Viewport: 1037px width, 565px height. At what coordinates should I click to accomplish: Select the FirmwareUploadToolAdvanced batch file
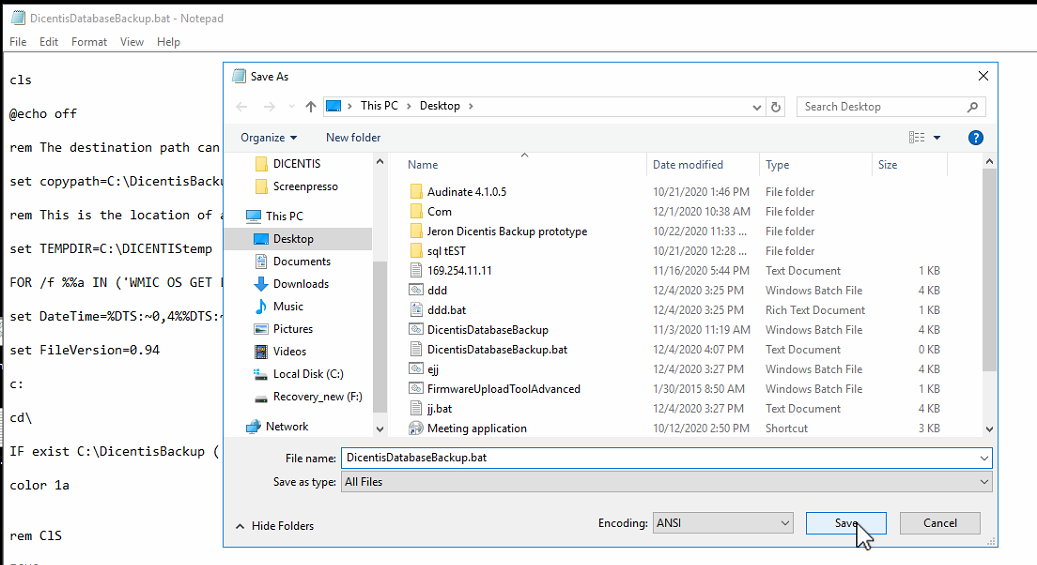coord(503,389)
